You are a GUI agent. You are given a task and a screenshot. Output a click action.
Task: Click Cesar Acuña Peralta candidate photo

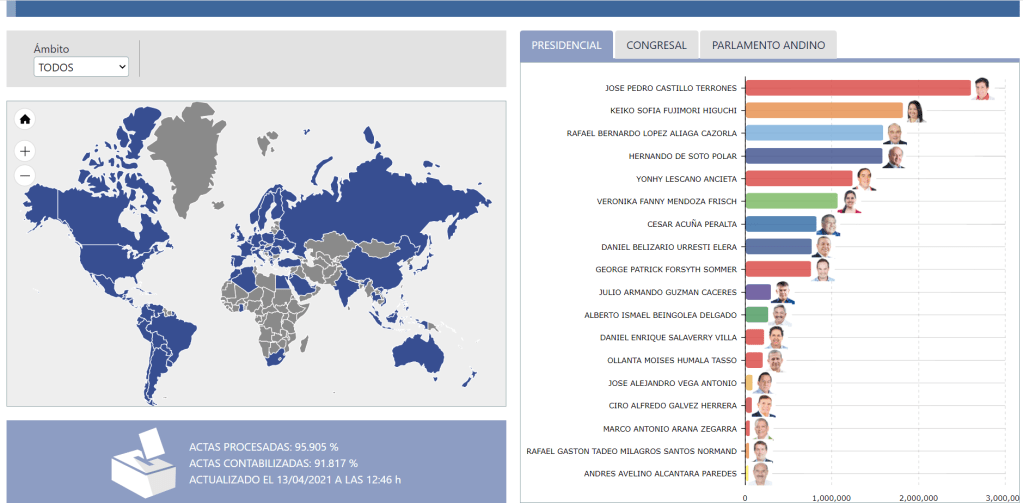tap(828, 225)
